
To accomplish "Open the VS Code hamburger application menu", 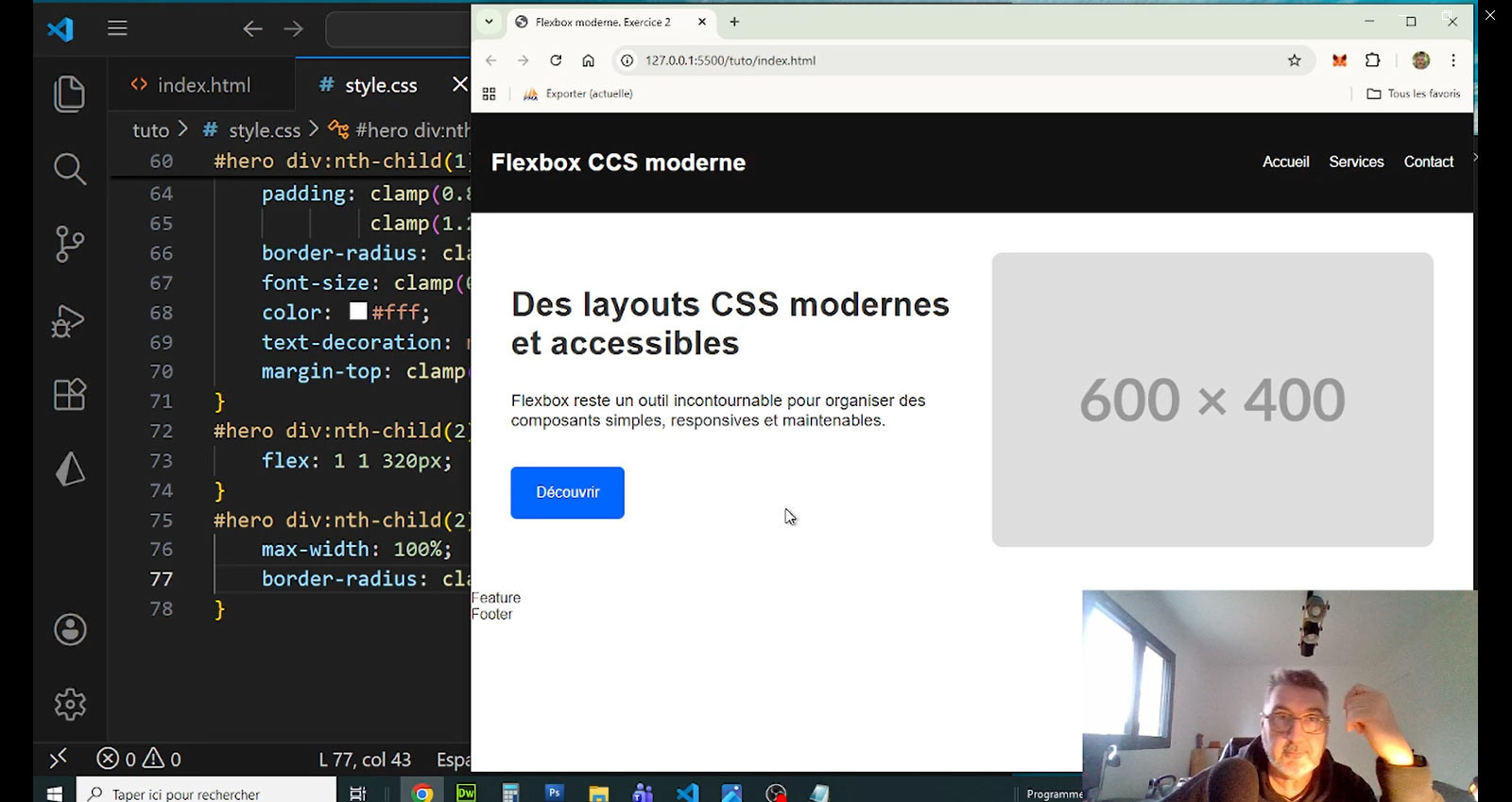I will (x=117, y=28).
